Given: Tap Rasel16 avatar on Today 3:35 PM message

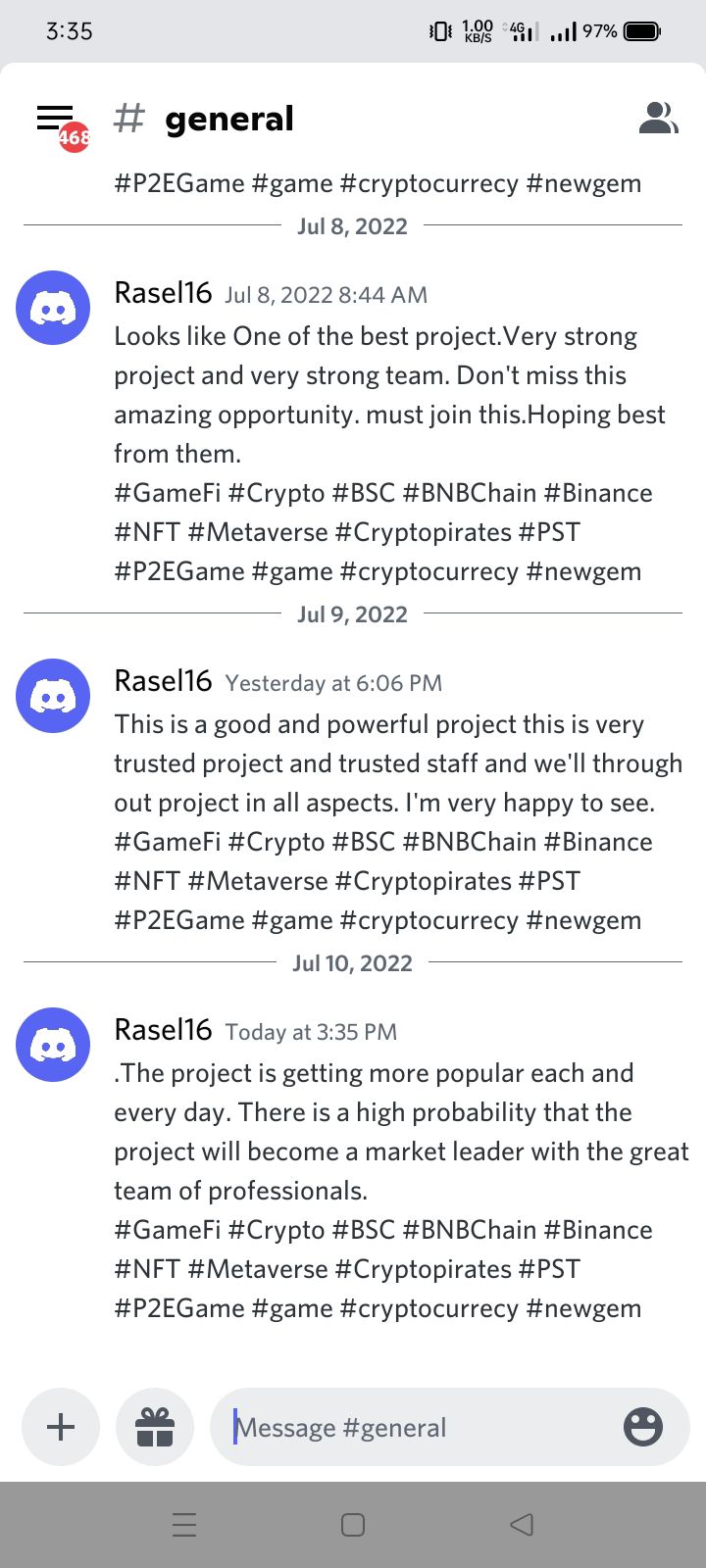Looking at the screenshot, I should coord(53,1045).
